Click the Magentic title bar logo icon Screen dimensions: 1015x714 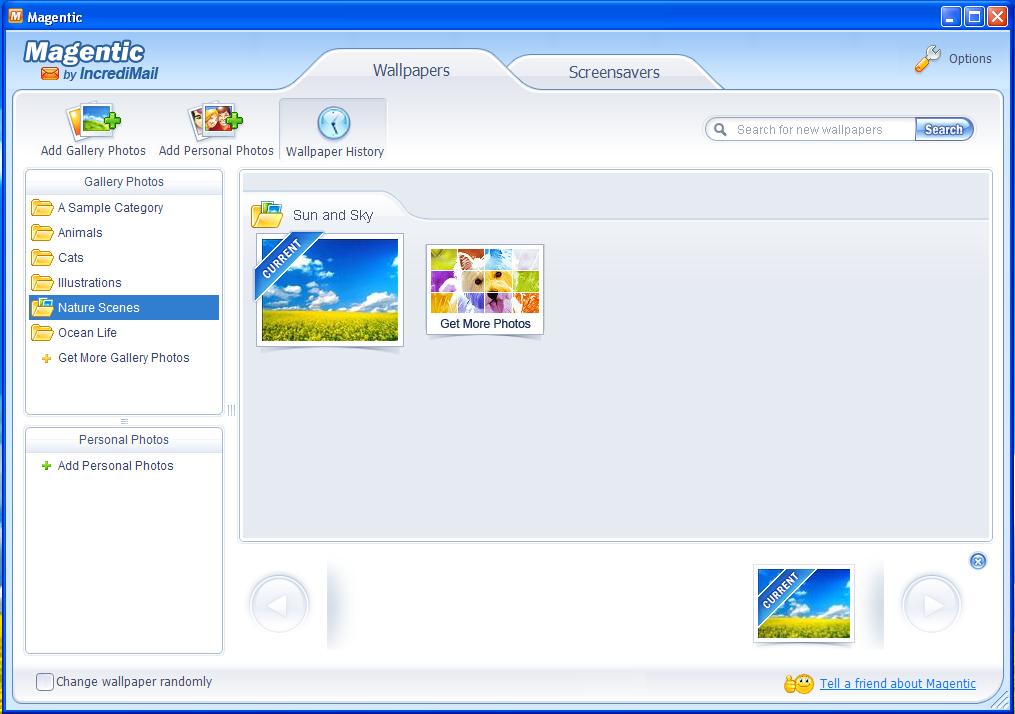[x=15, y=16]
